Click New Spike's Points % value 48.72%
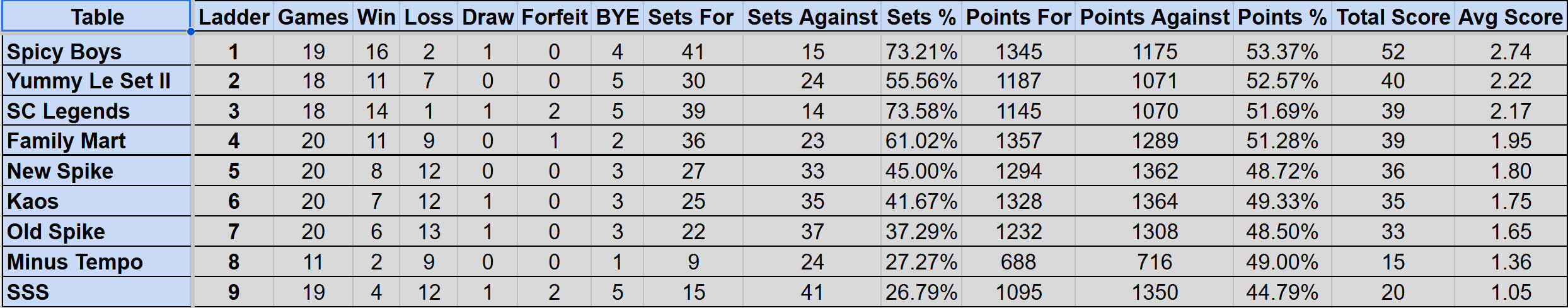 (1282, 172)
